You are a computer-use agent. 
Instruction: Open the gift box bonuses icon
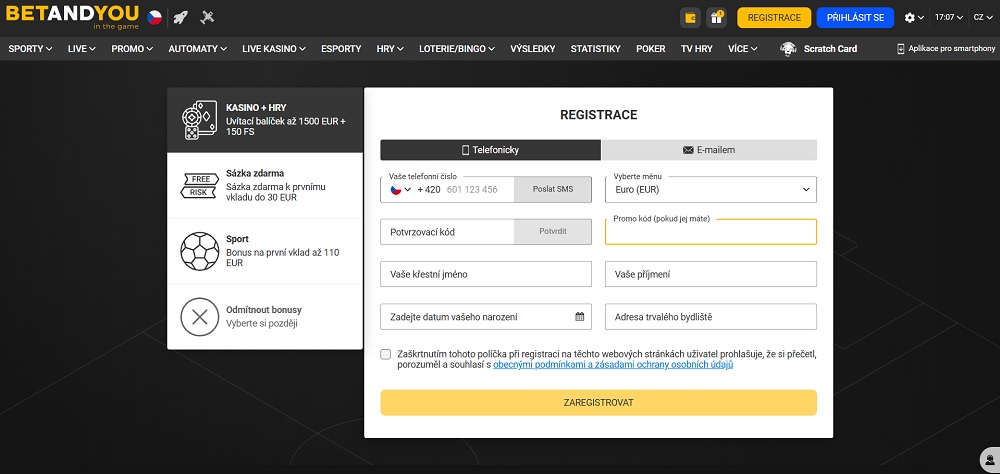716,17
